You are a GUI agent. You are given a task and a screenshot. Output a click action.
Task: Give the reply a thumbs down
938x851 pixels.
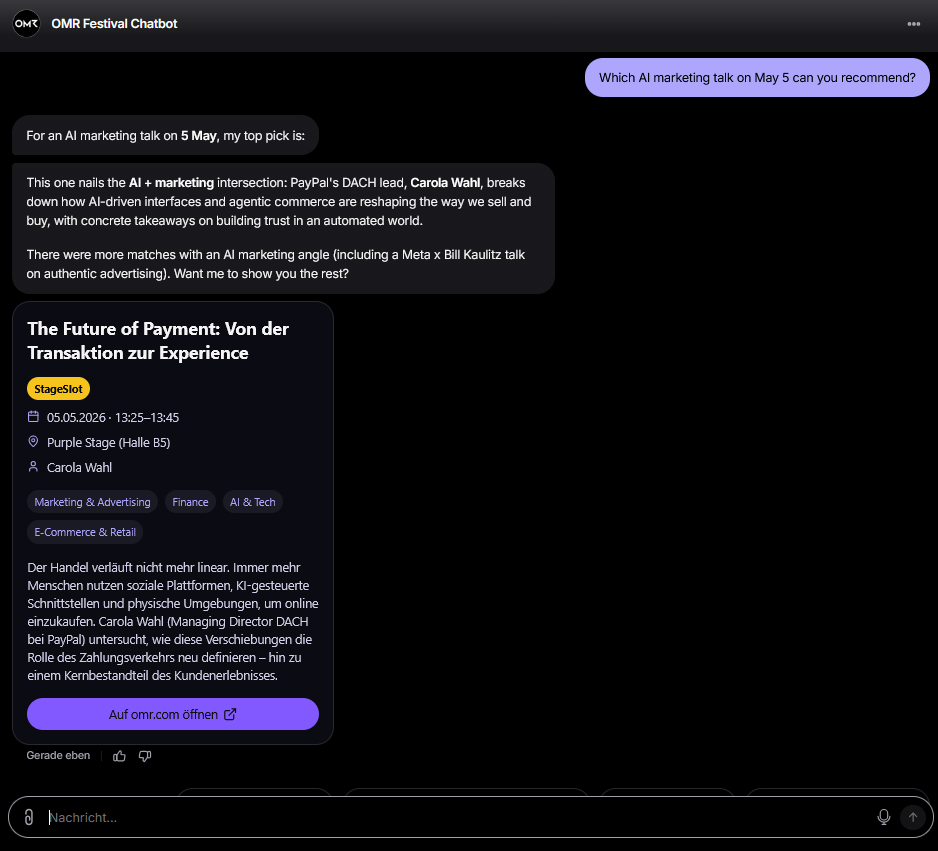(x=145, y=756)
